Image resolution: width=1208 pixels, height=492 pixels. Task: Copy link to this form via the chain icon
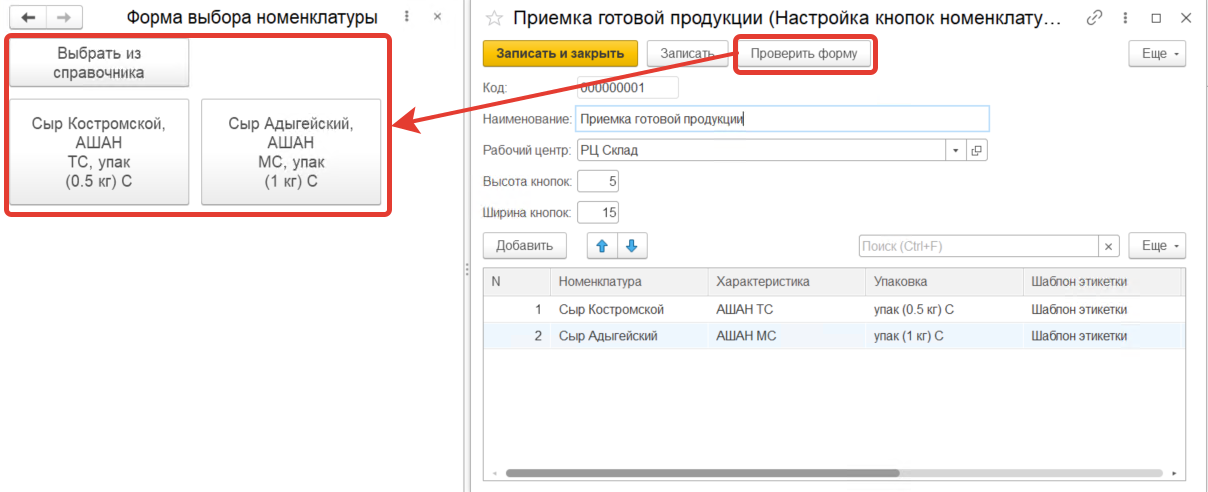point(1096,17)
